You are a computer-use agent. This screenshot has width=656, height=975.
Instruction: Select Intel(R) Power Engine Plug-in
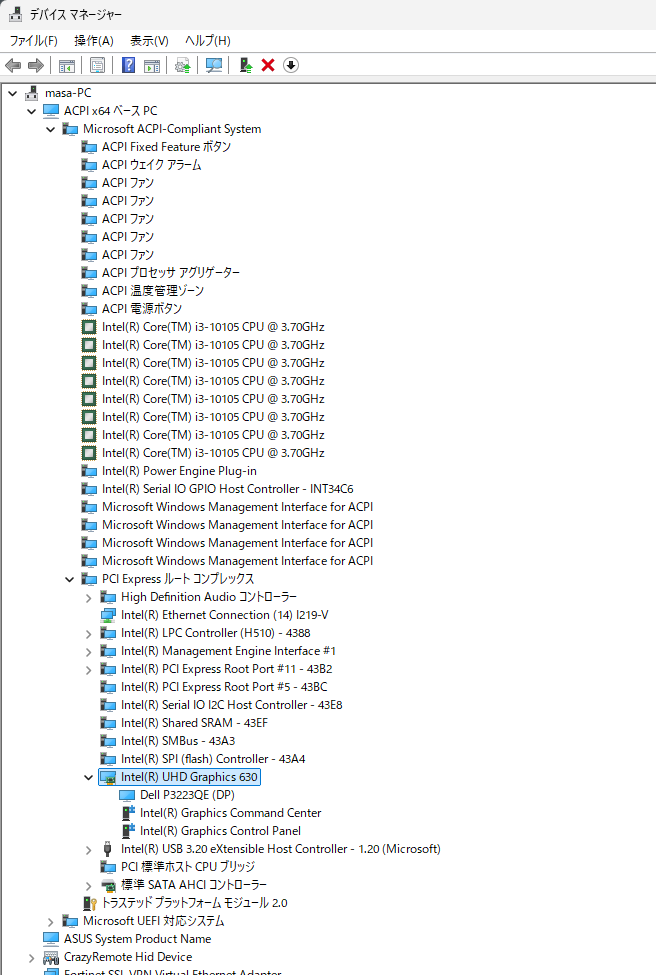coord(179,471)
